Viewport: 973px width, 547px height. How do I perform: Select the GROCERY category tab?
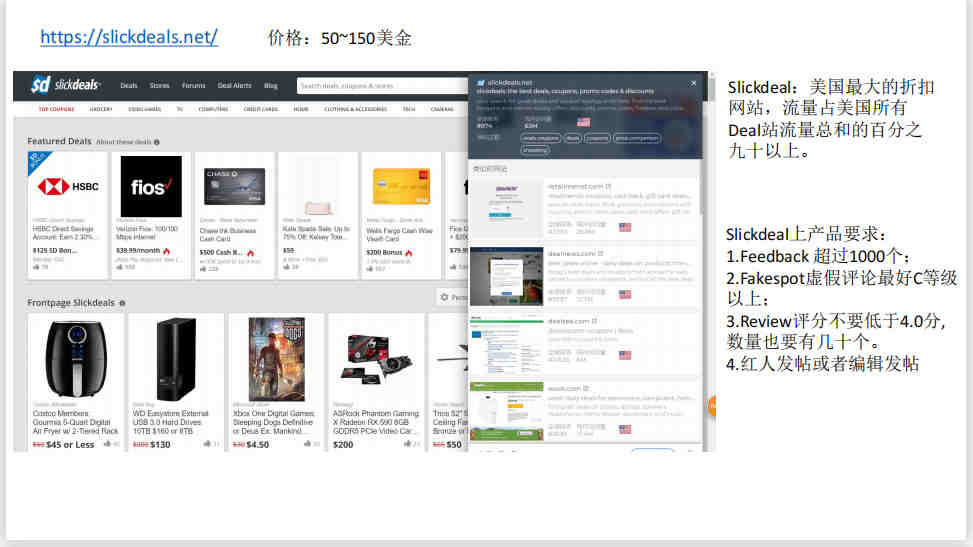[101, 109]
